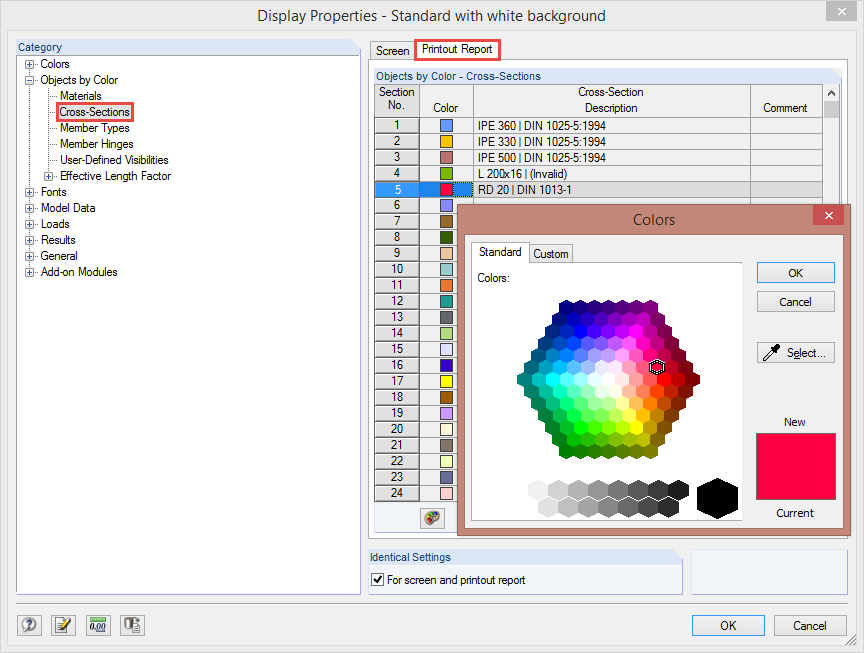Pick the black hexagon in color picker
864x653 pixels.
[x=717, y=498]
